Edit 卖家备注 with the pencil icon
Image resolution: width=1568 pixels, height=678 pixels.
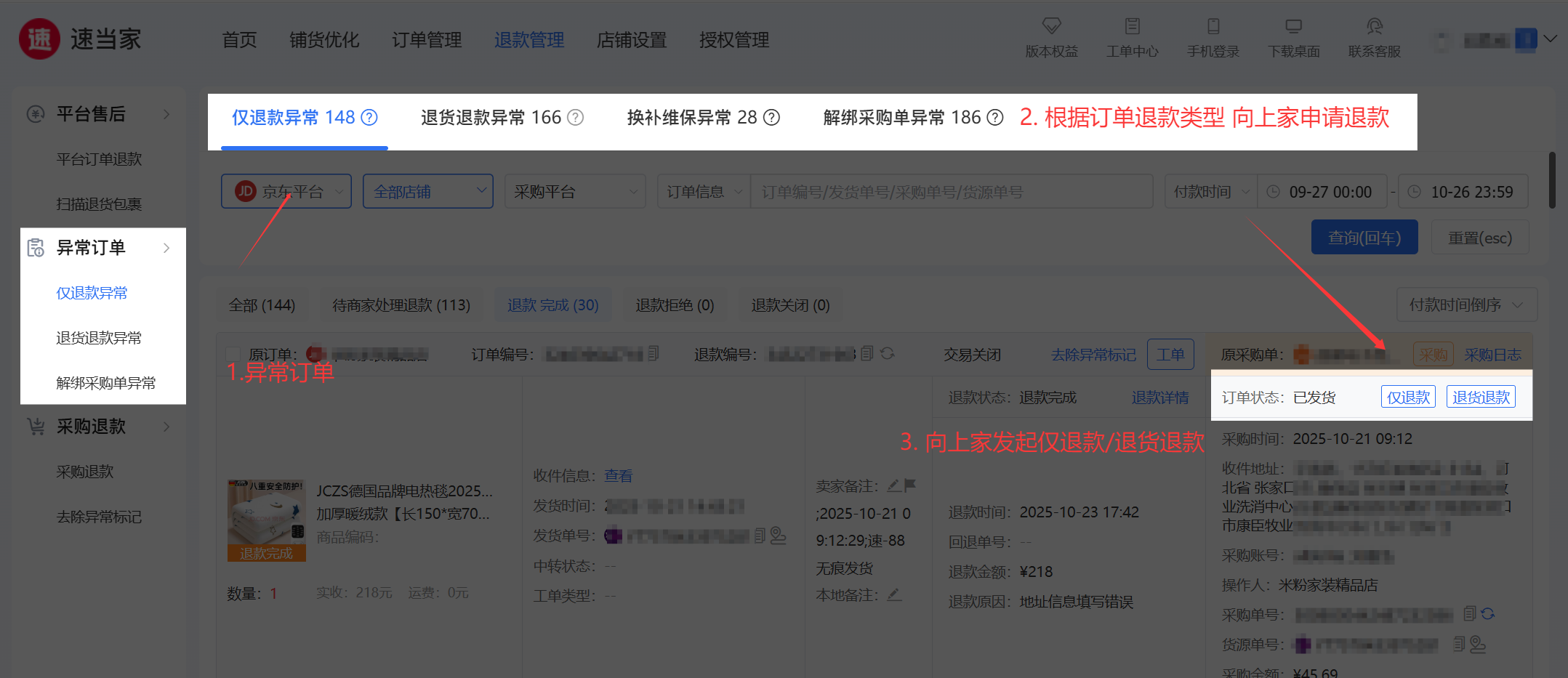[x=893, y=485]
